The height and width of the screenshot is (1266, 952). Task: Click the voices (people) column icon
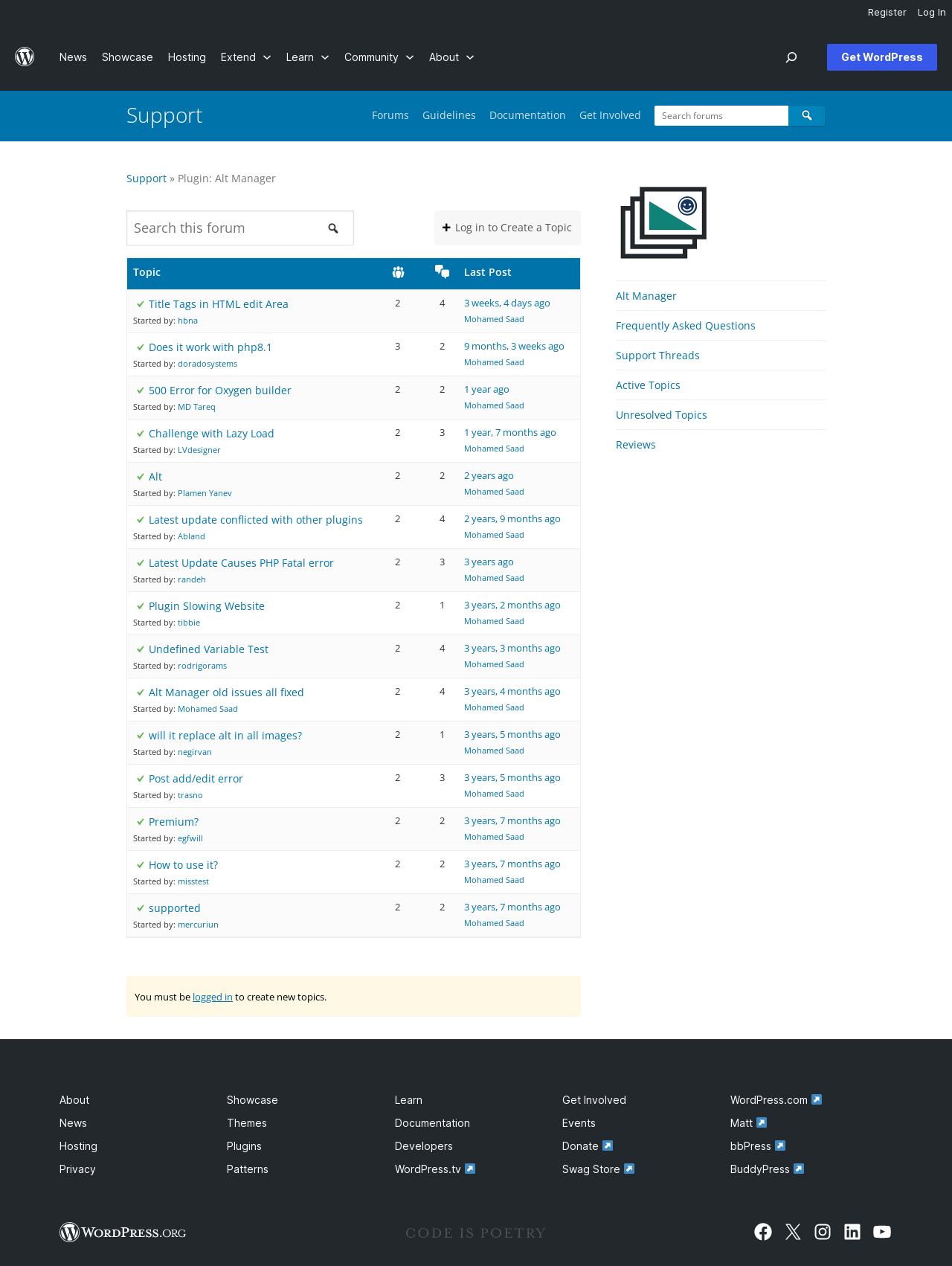click(398, 272)
